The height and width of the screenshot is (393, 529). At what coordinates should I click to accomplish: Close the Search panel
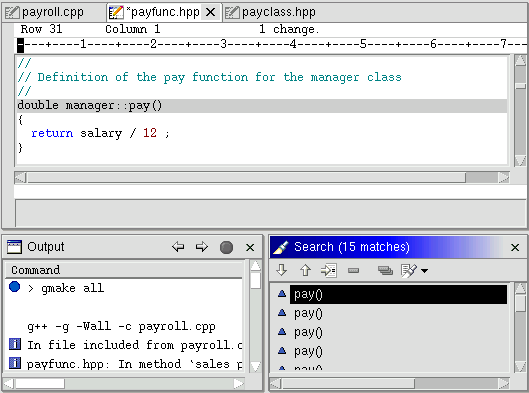tap(515, 248)
